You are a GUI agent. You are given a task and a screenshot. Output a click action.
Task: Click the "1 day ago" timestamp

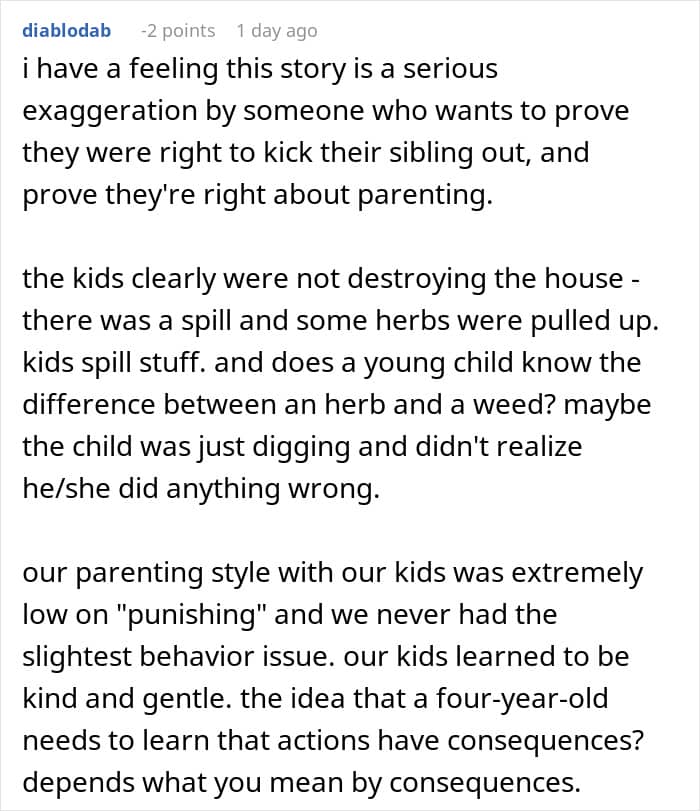click(x=276, y=31)
